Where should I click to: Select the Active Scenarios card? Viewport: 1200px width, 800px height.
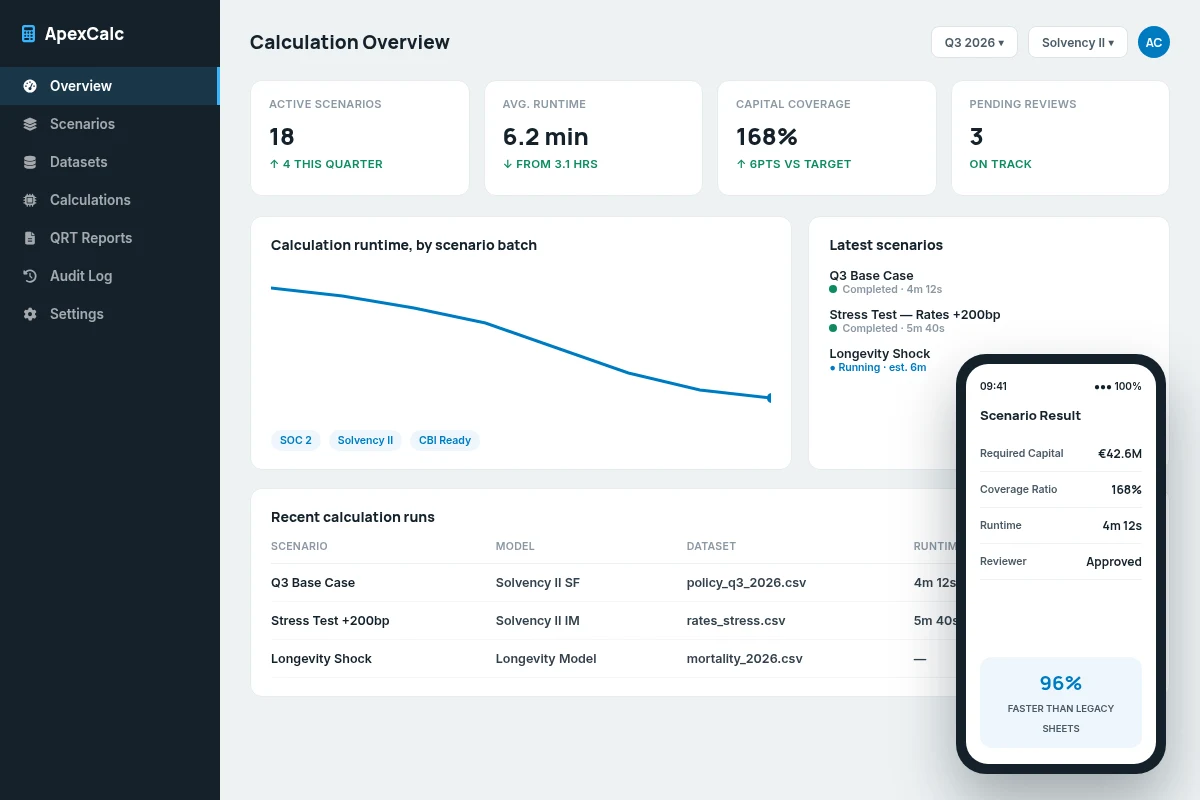pyautogui.click(x=360, y=138)
